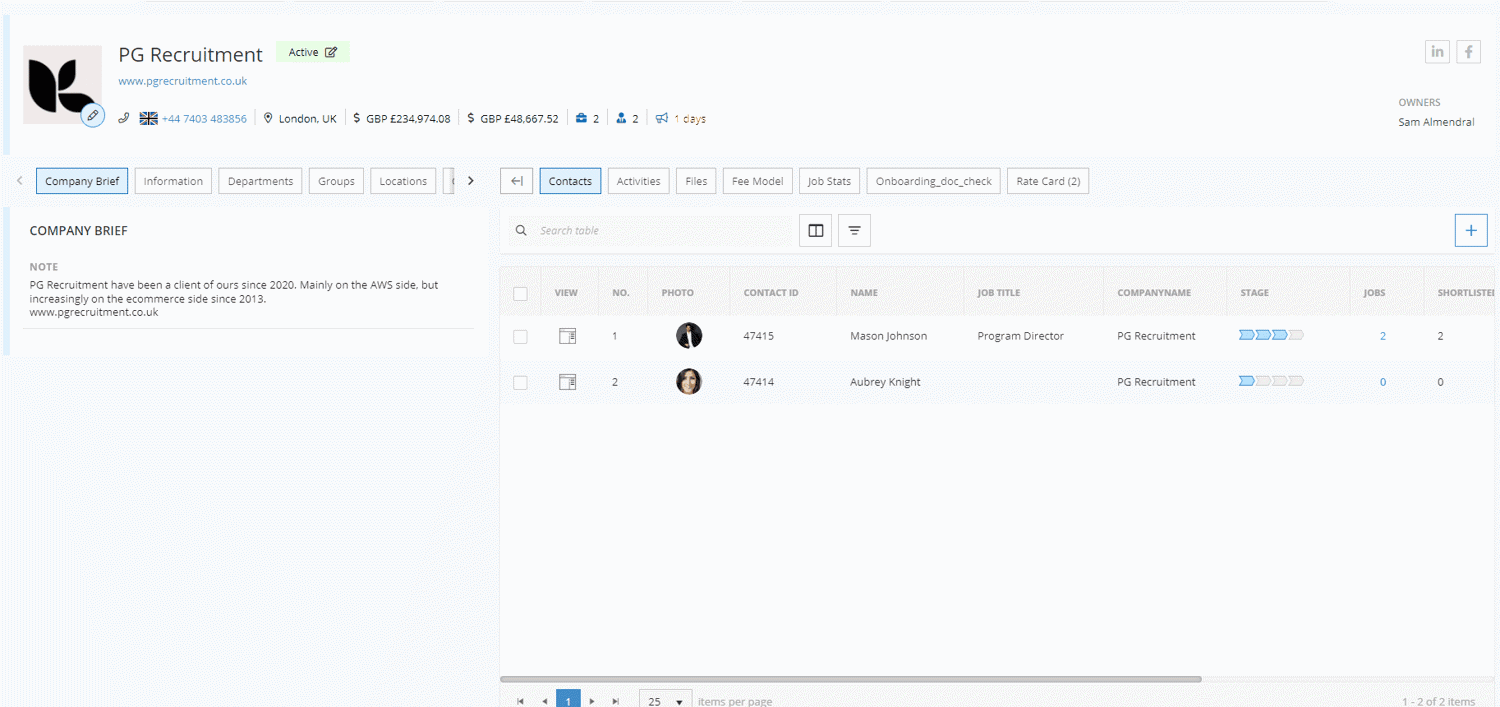The height and width of the screenshot is (707, 1500).
Task: Call the +44 7403 483856 number link
Action: (x=204, y=118)
